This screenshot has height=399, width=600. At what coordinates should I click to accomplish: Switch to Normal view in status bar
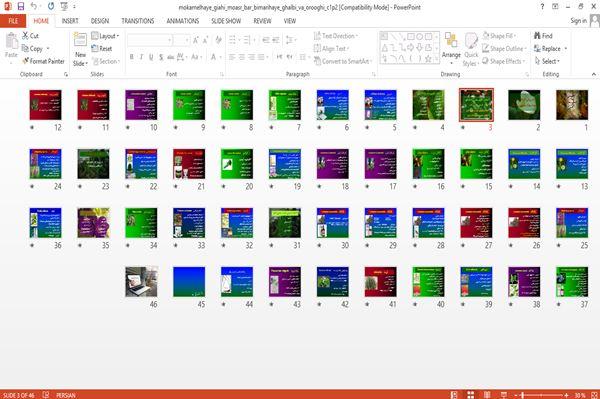[454, 395]
